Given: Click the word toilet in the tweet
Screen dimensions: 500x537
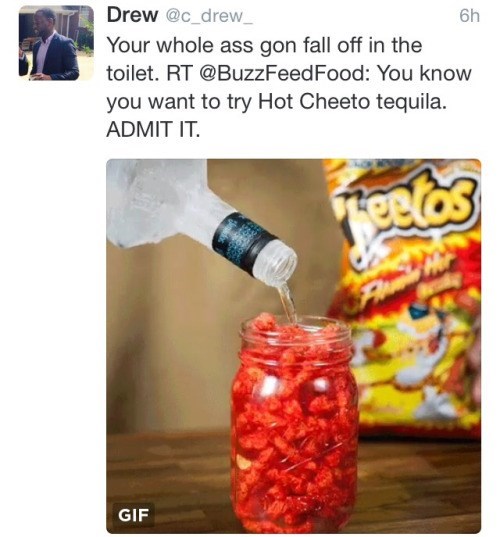Looking at the screenshot, I should tap(133, 73).
